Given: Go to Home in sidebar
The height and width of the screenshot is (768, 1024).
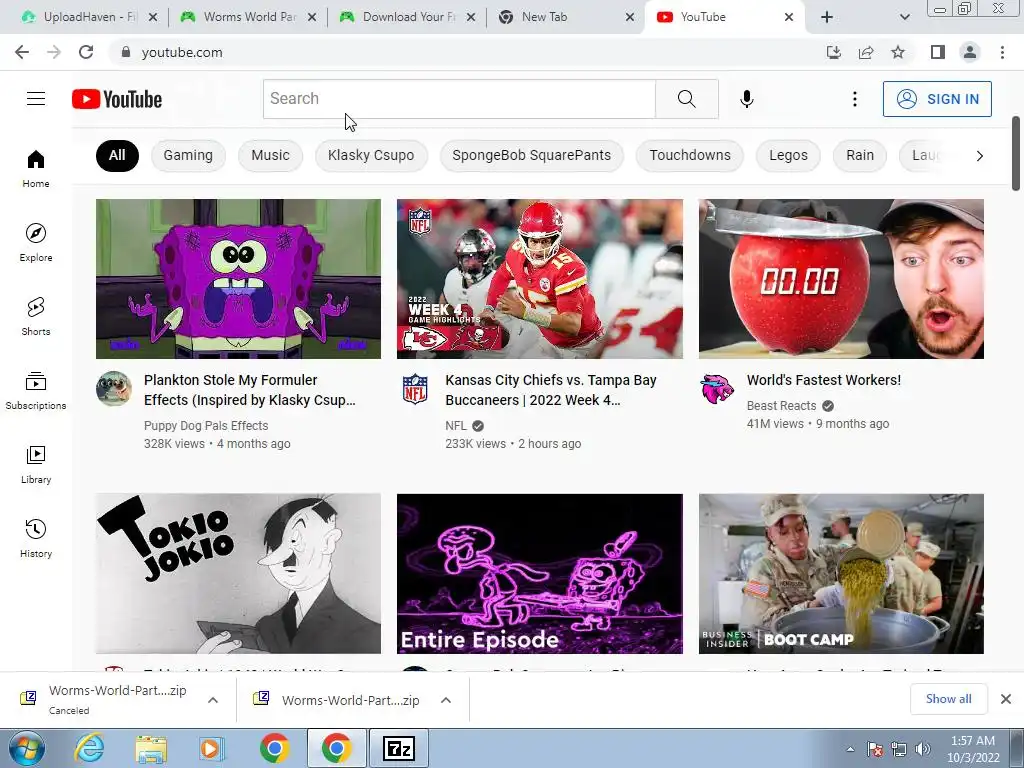Looking at the screenshot, I should pos(36,168).
